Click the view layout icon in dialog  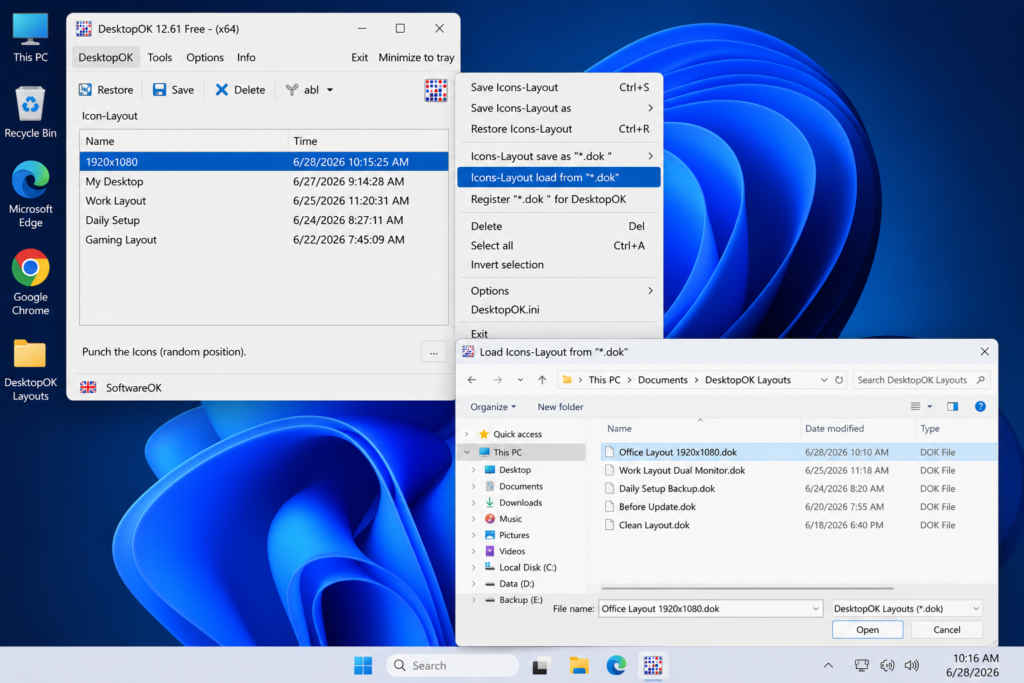pyautogui.click(x=916, y=407)
